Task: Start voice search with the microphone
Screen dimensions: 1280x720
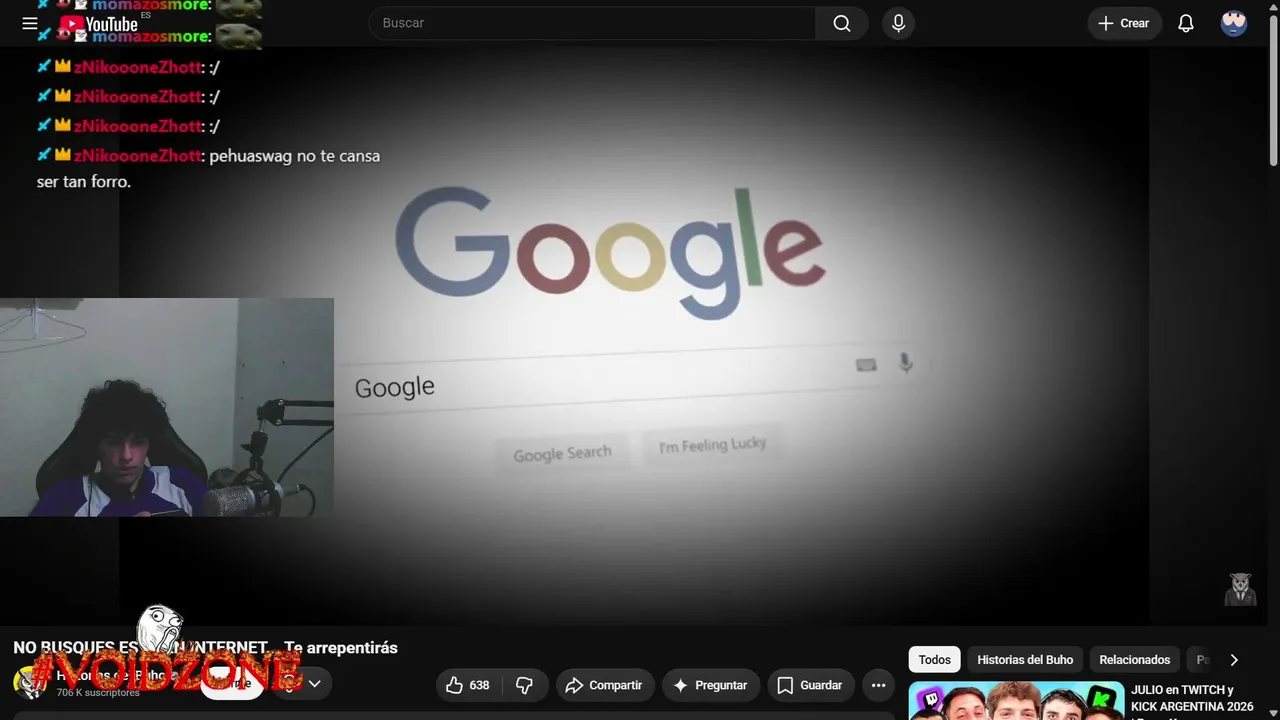Action: pyautogui.click(x=898, y=23)
